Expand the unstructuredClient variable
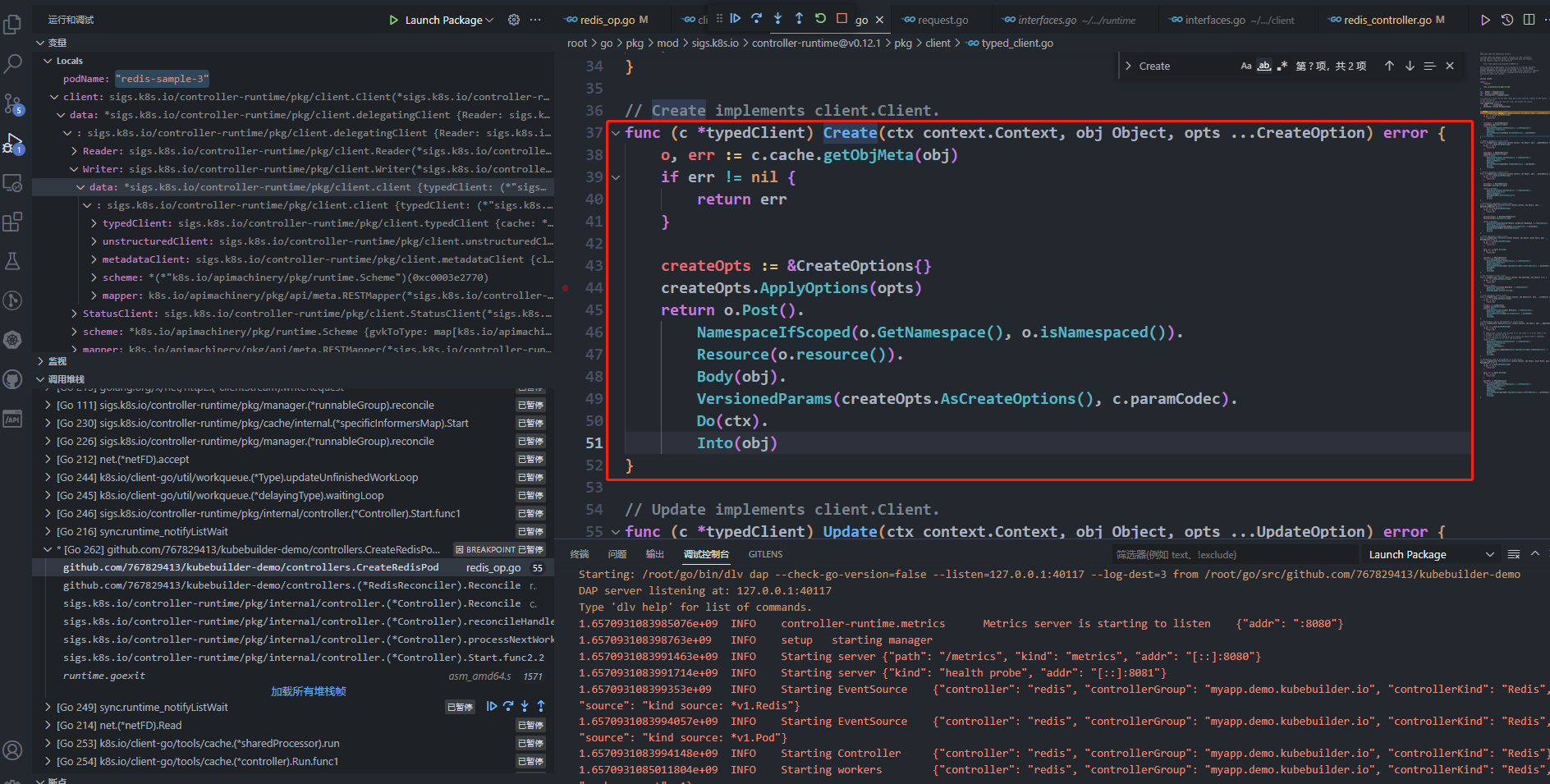 click(x=94, y=241)
